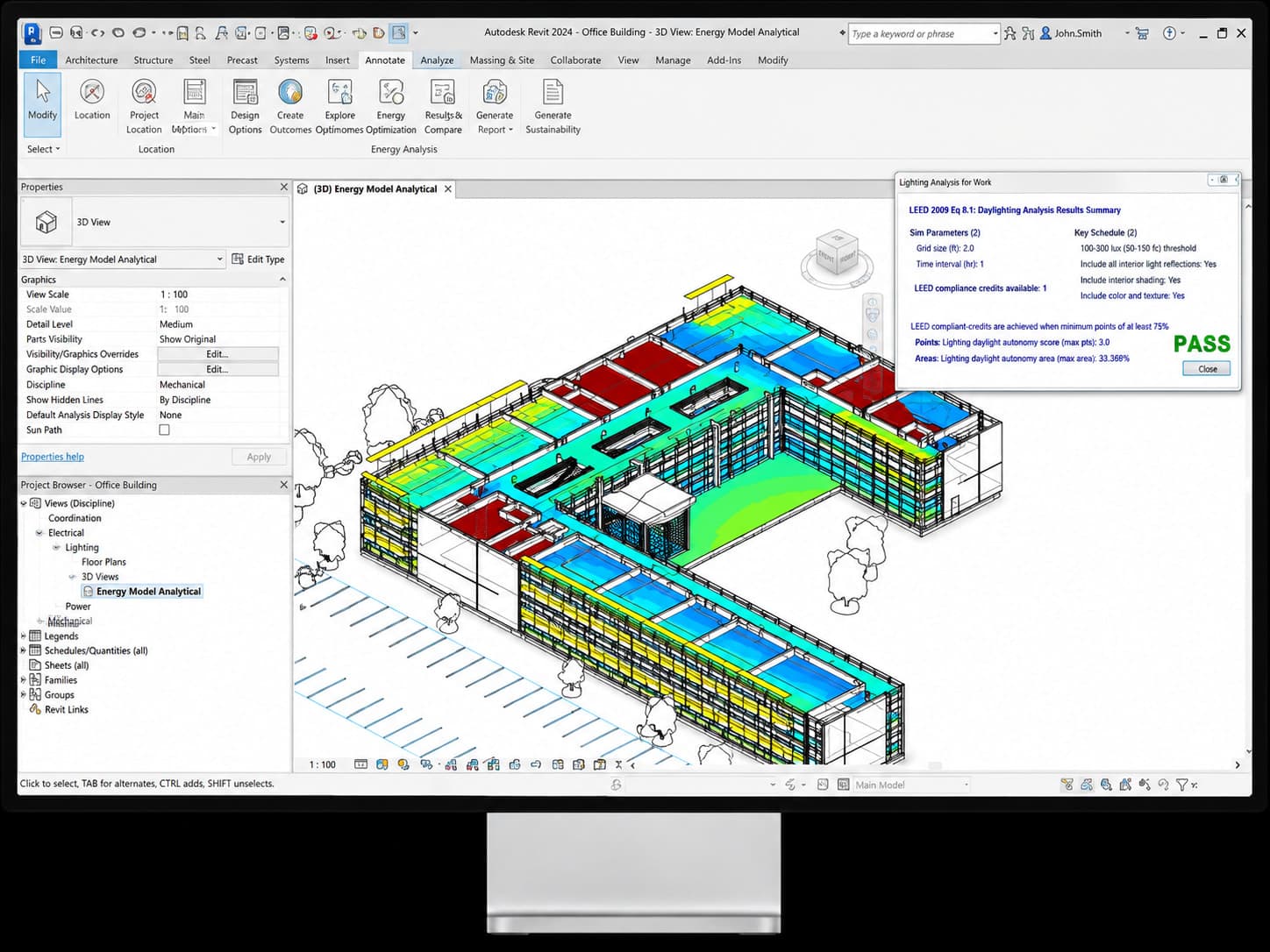The width and height of the screenshot is (1270, 952).
Task: Click Edit for Graphic Display Options
Action: (218, 370)
